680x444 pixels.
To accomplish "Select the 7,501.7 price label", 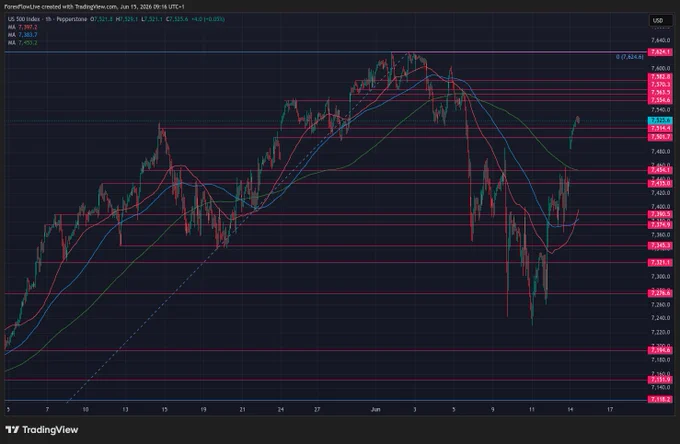I will click(660, 137).
